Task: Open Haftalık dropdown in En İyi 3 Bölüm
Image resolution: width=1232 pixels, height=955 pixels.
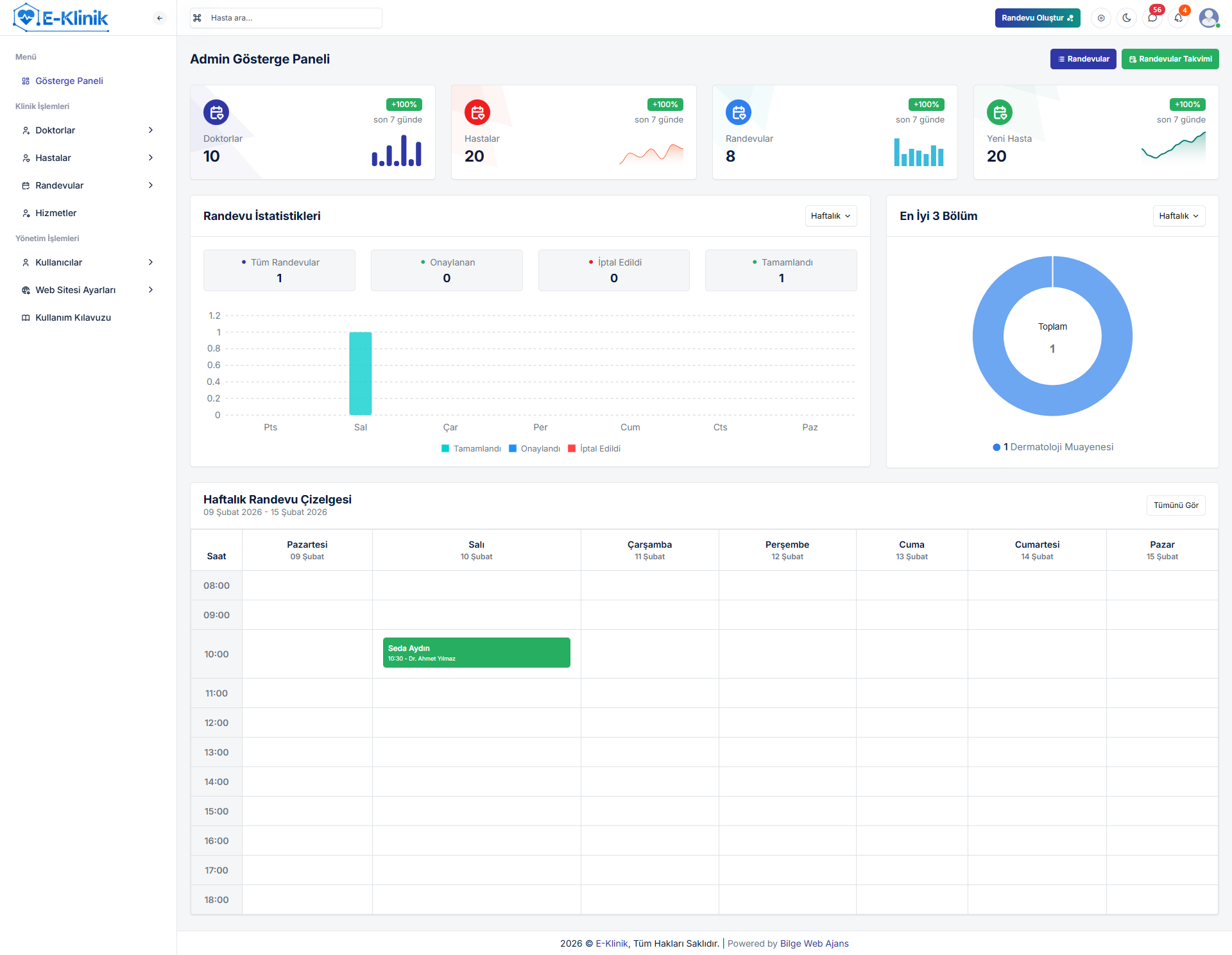Action: coord(1179,216)
